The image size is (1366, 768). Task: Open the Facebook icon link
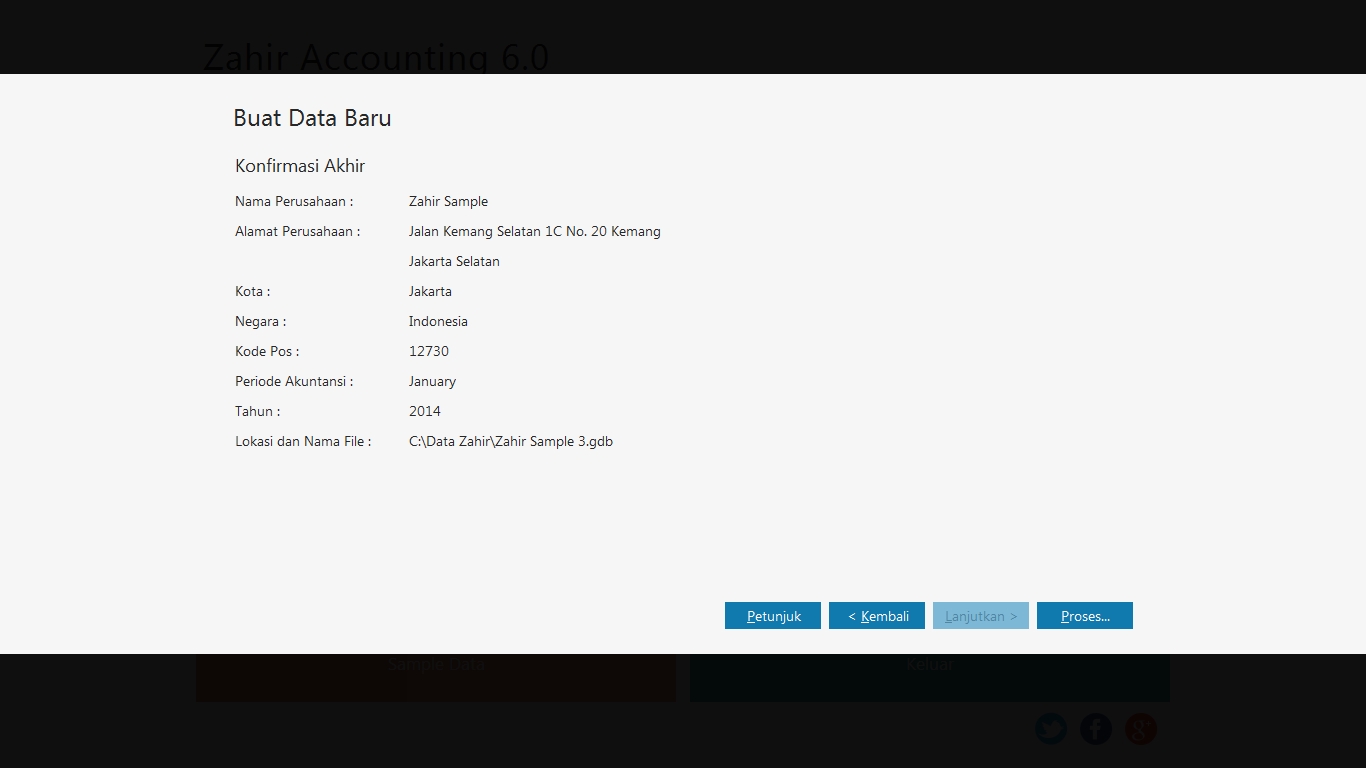(1096, 729)
